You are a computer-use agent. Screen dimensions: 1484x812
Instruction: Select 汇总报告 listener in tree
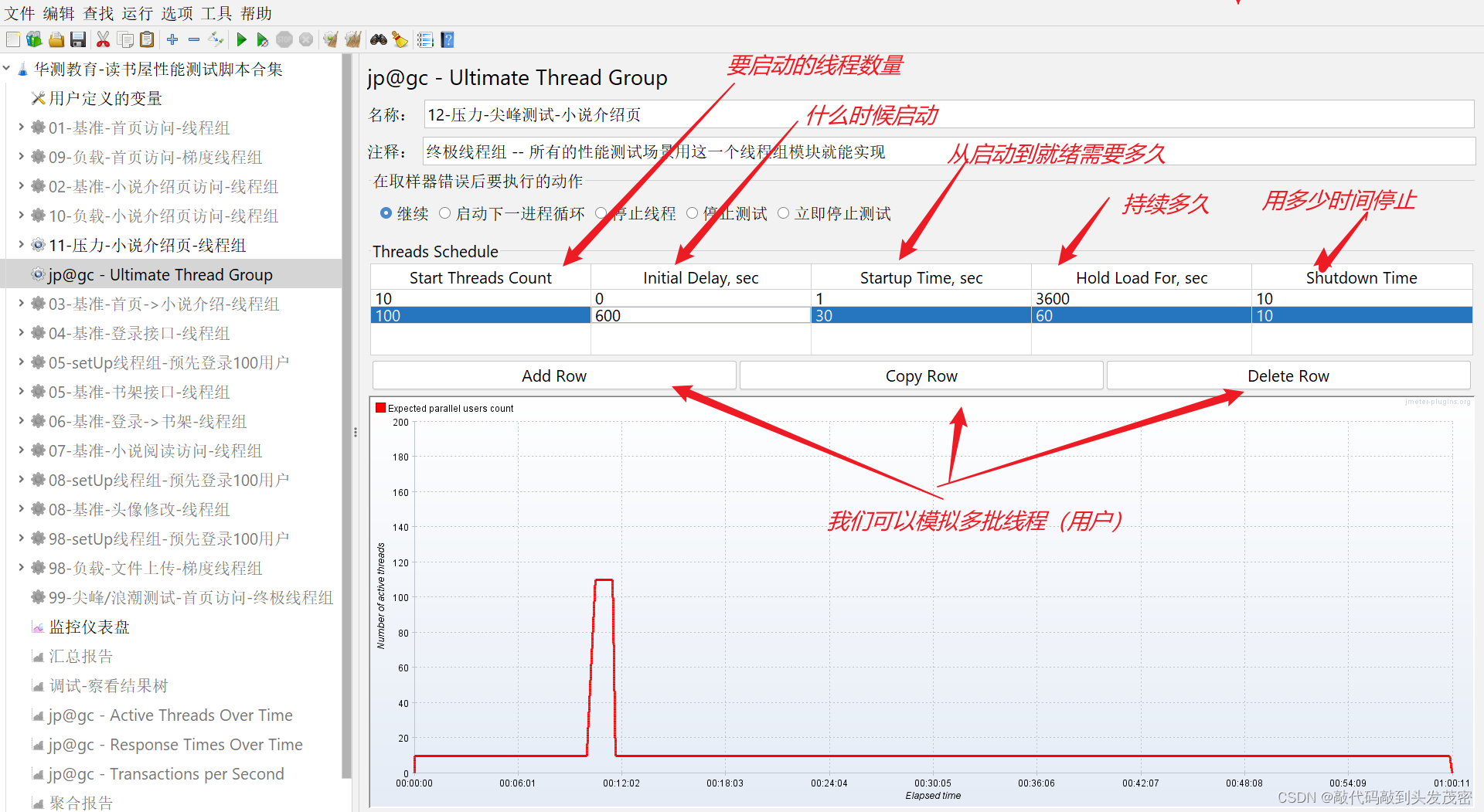click(81, 656)
